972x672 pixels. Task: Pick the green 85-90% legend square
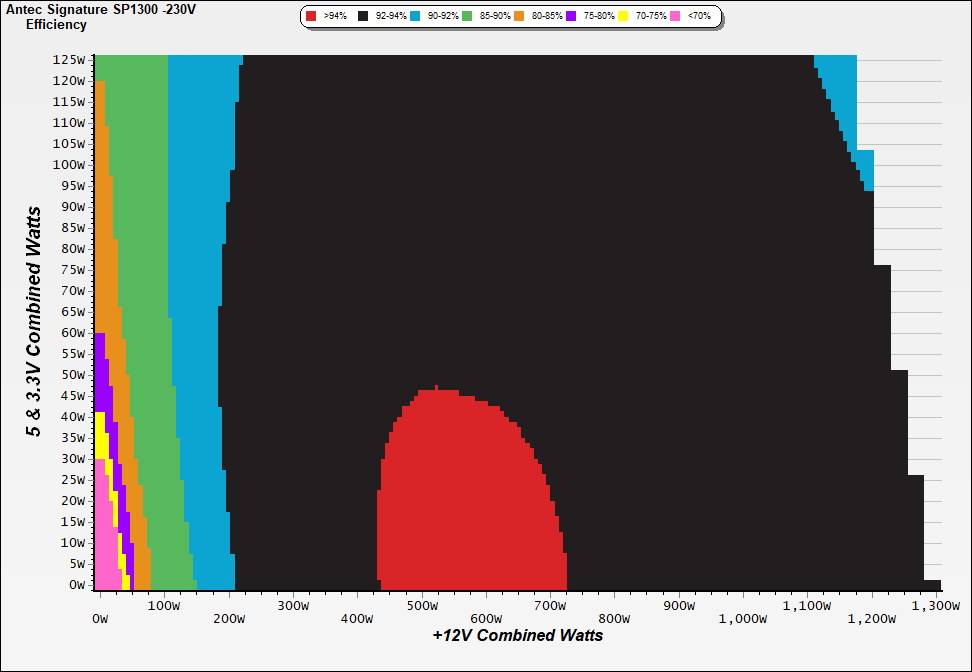tap(467, 17)
